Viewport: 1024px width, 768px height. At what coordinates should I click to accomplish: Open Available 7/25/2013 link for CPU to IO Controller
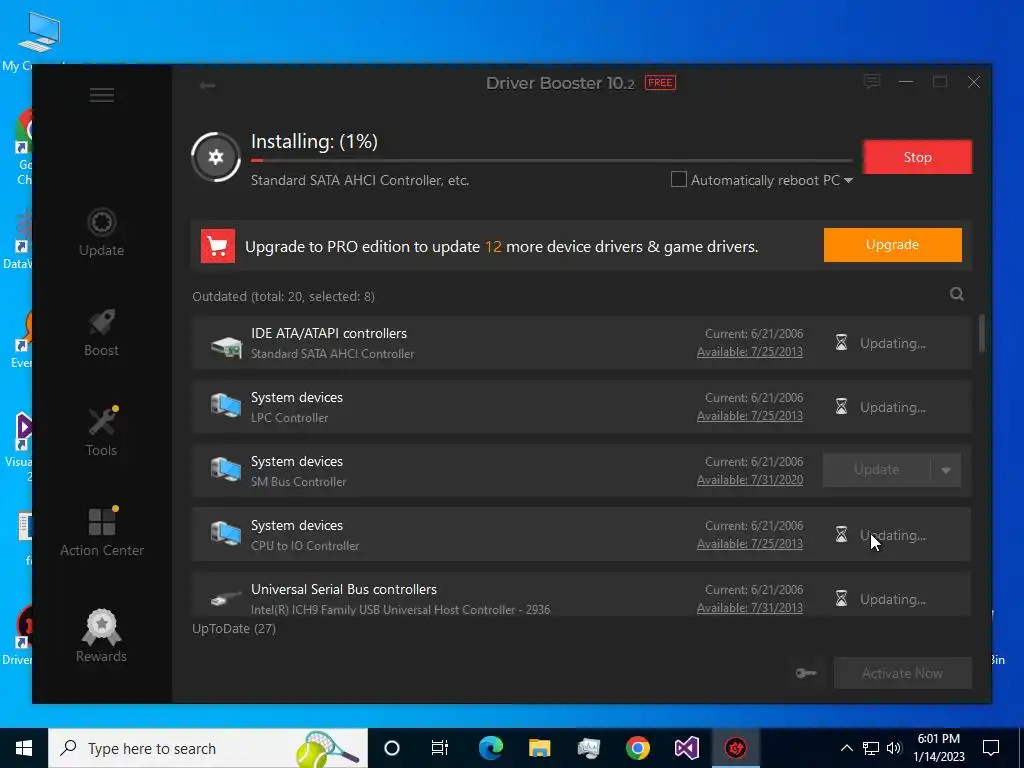pos(750,544)
